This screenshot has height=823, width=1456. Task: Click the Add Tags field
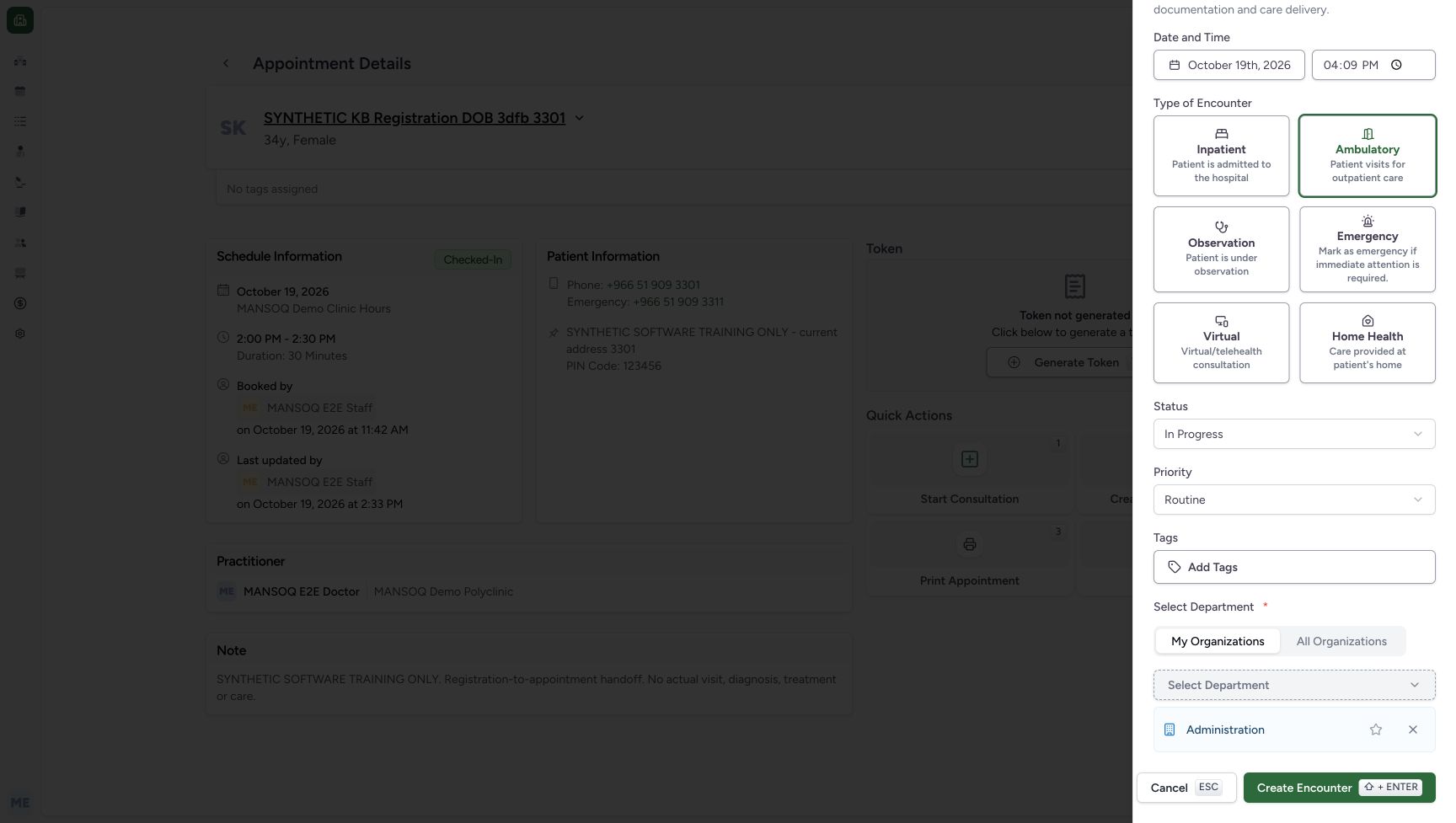point(1294,567)
